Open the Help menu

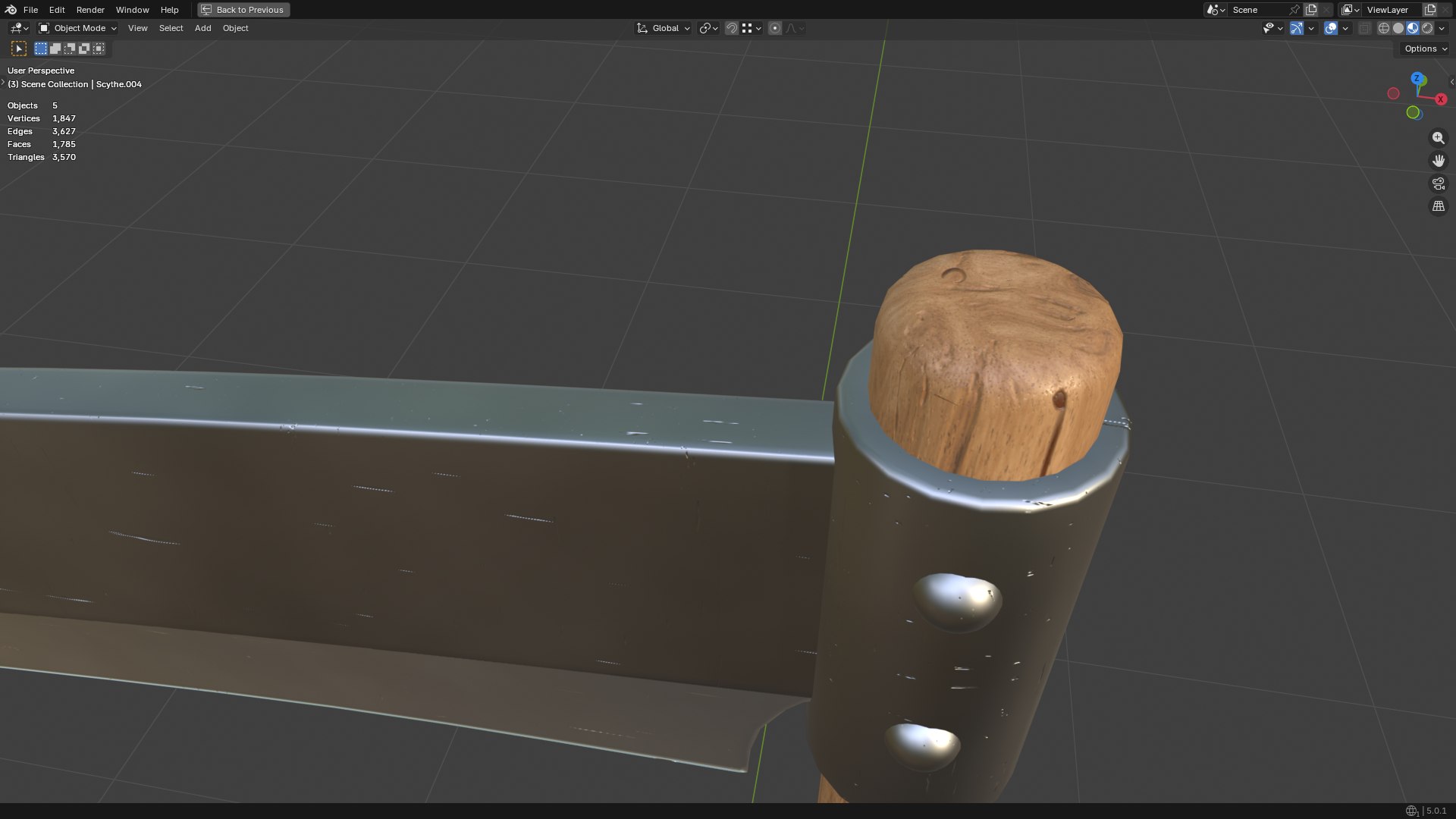click(x=169, y=10)
